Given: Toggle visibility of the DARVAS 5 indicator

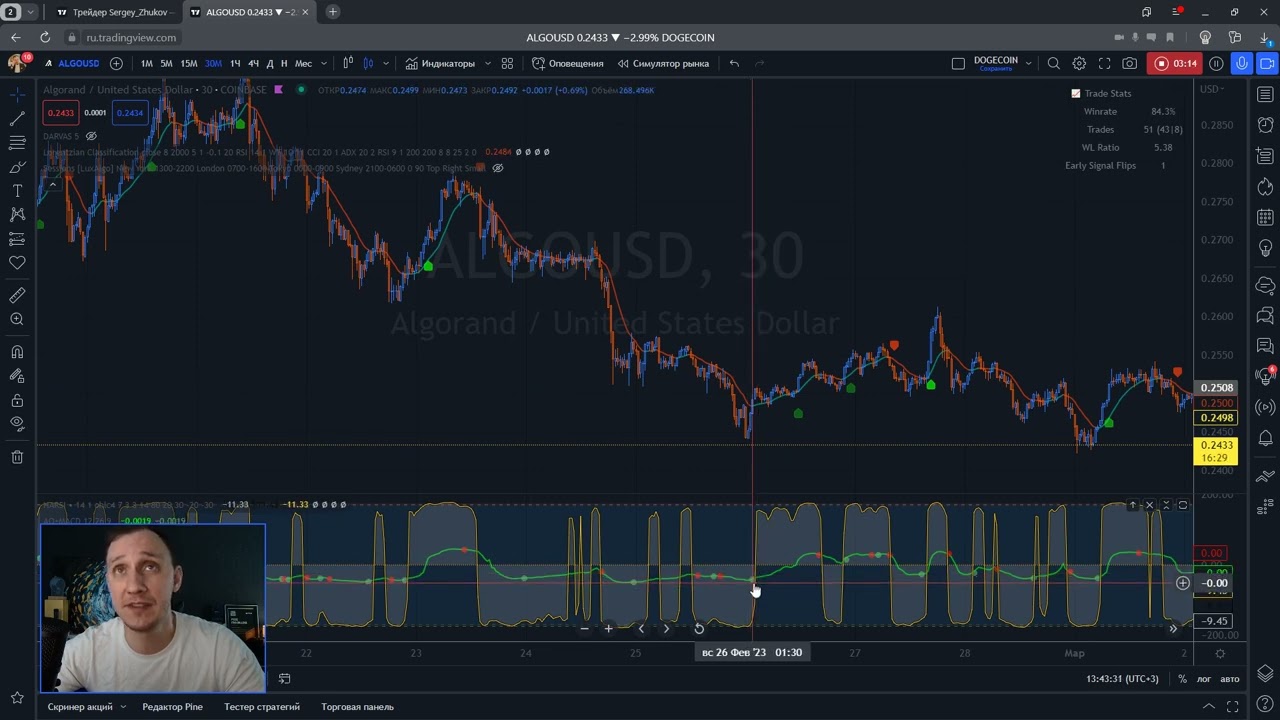Looking at the screenshot, I should 91,136.
